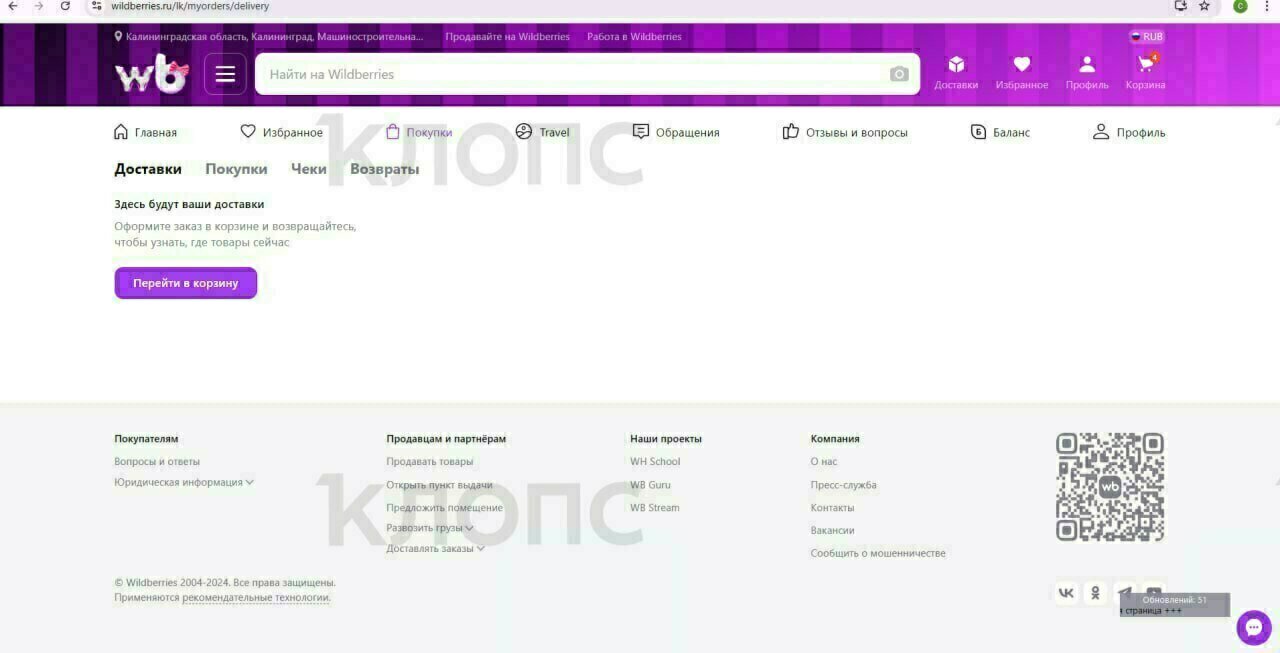1280x653 pixels.
Task: Open the рекомендательные технологии link
Action: (256, 598)
